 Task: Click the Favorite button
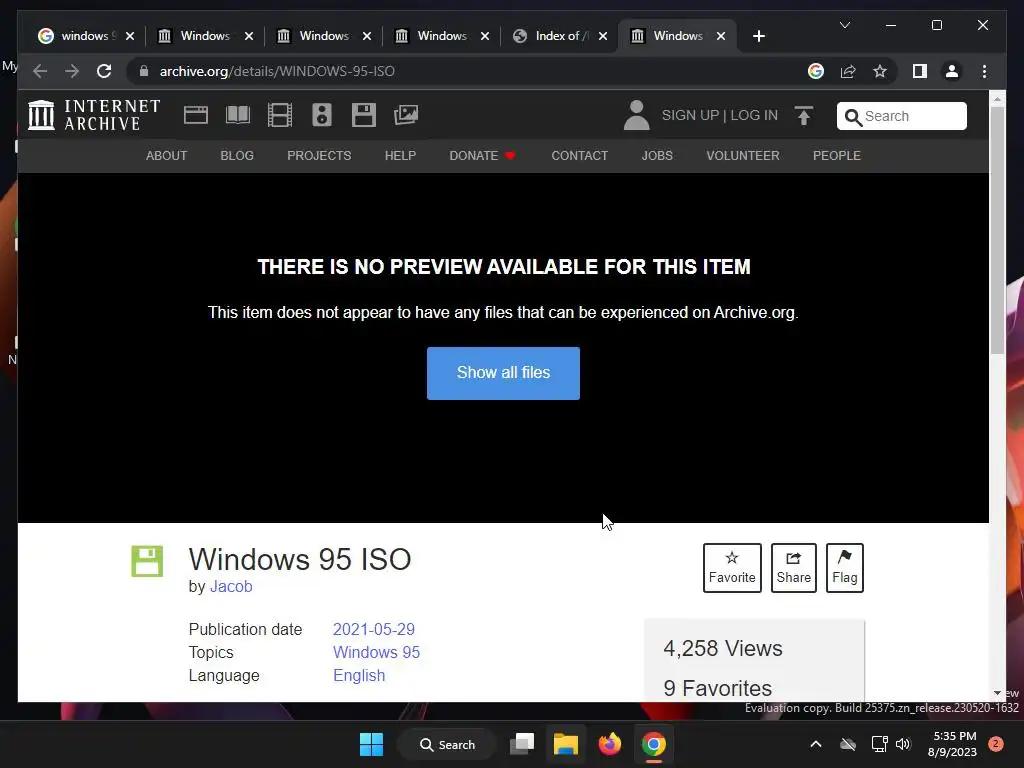click(x=732, y=568)
